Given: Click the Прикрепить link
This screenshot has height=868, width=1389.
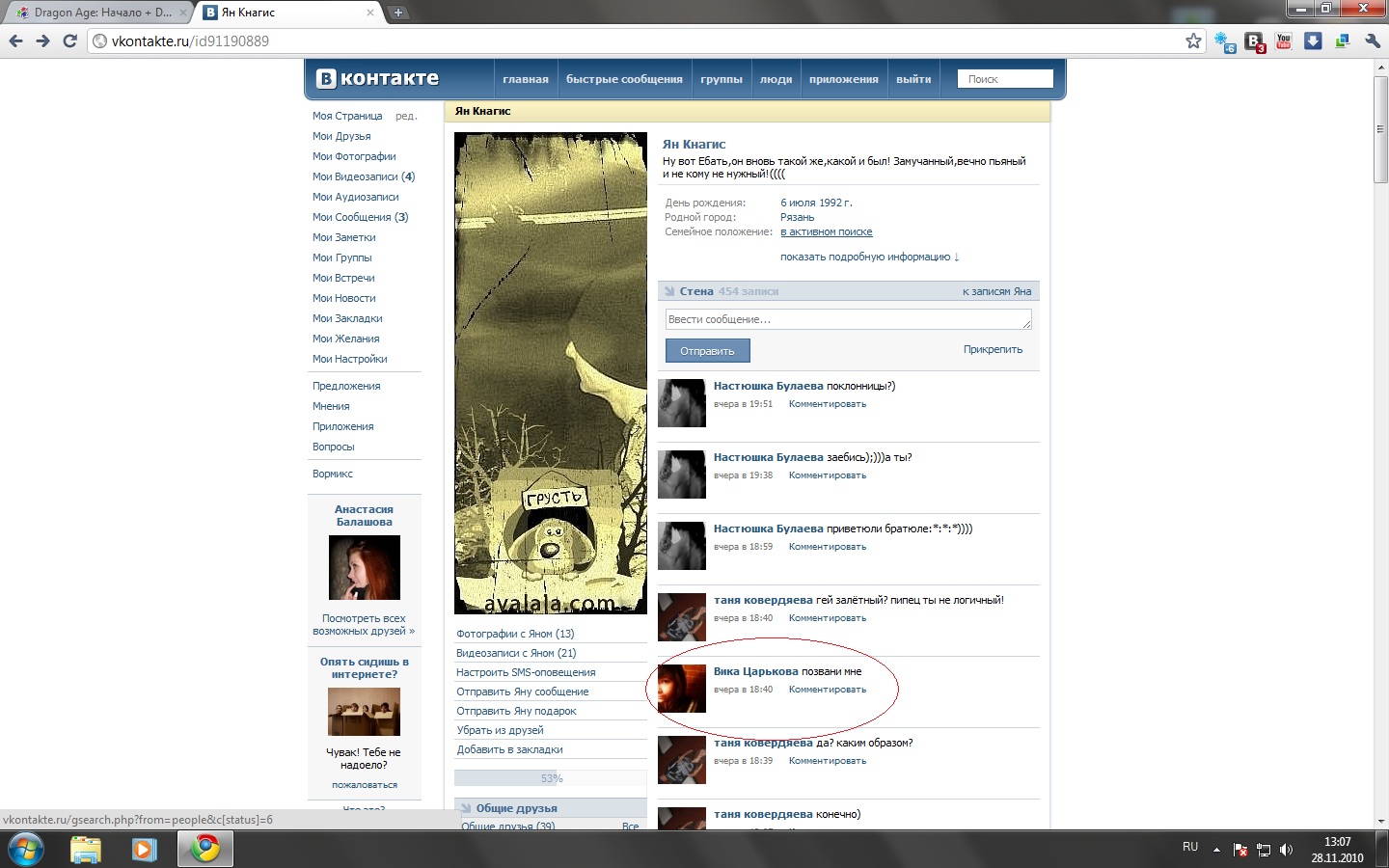Looking at the screenshot, I should (x=993, y=349).
